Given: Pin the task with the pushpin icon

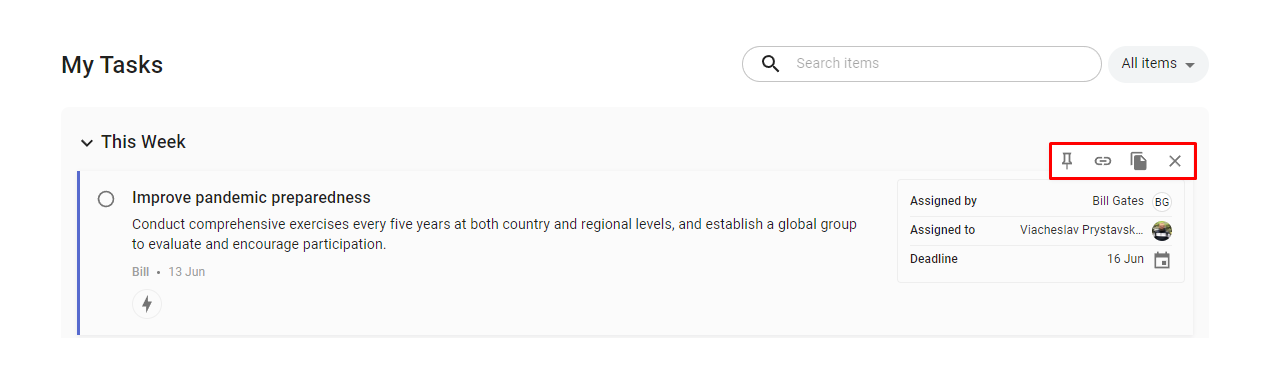Looking at the screenshot, I should click(x=1067, y=161).
